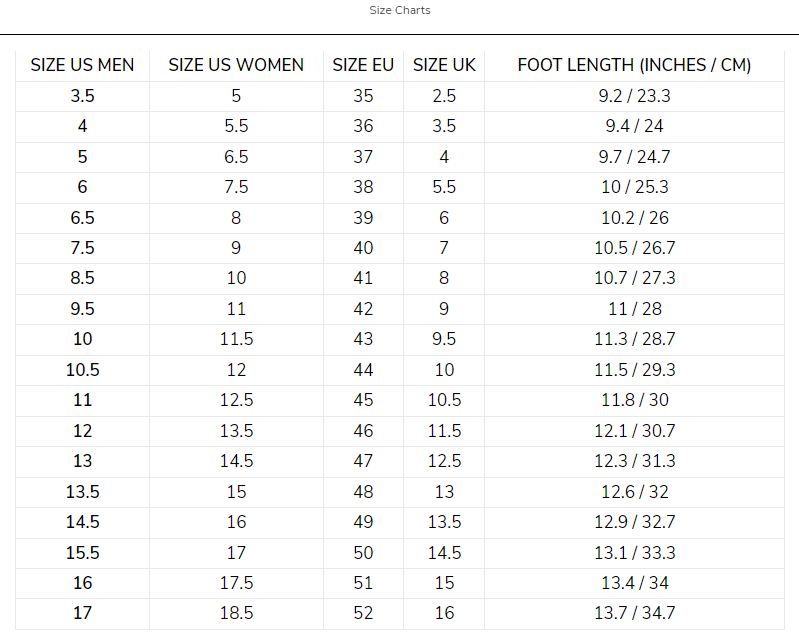The image size is (799, 639).
Task: Click UK size 2.5 cell
Action: (444, 96)
